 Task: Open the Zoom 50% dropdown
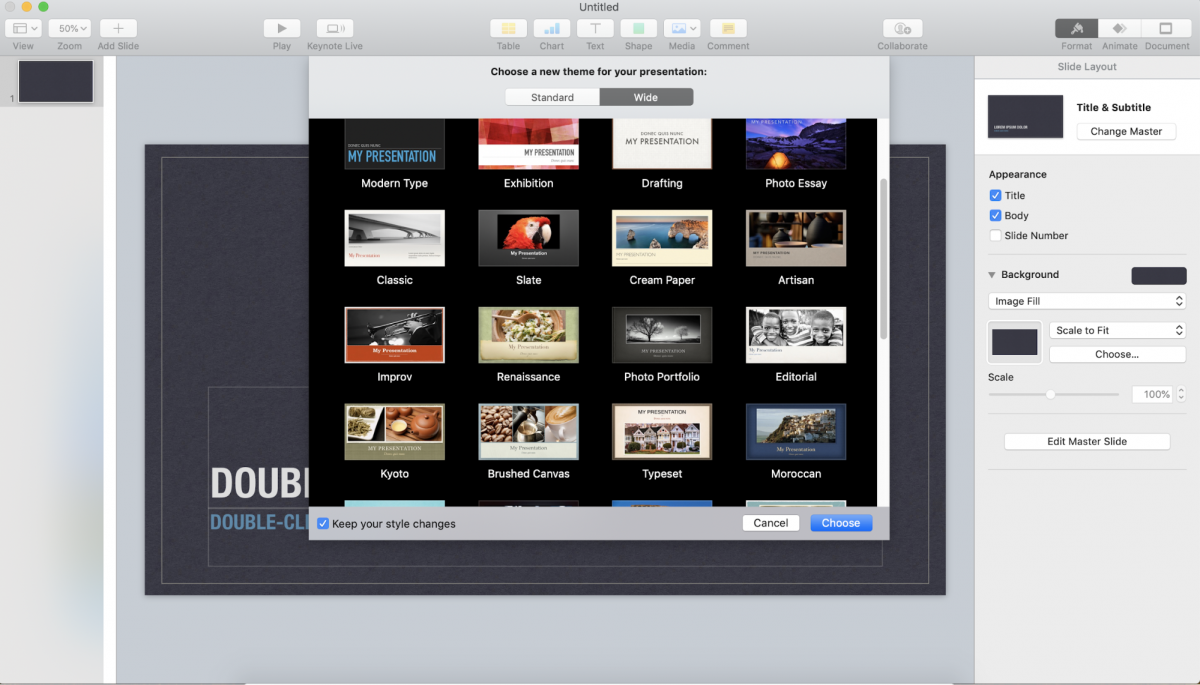click(70, 29)
